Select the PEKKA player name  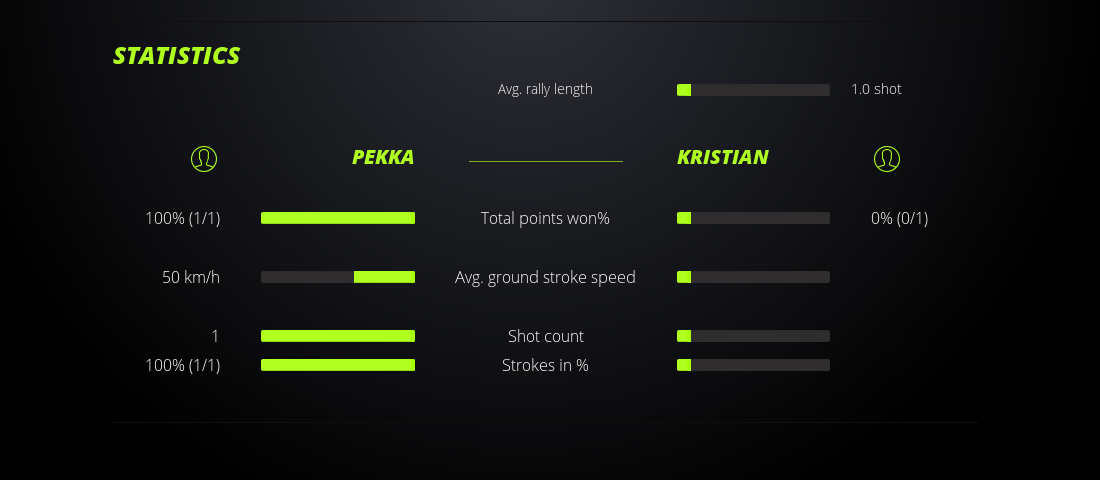[x=383, y=157]
